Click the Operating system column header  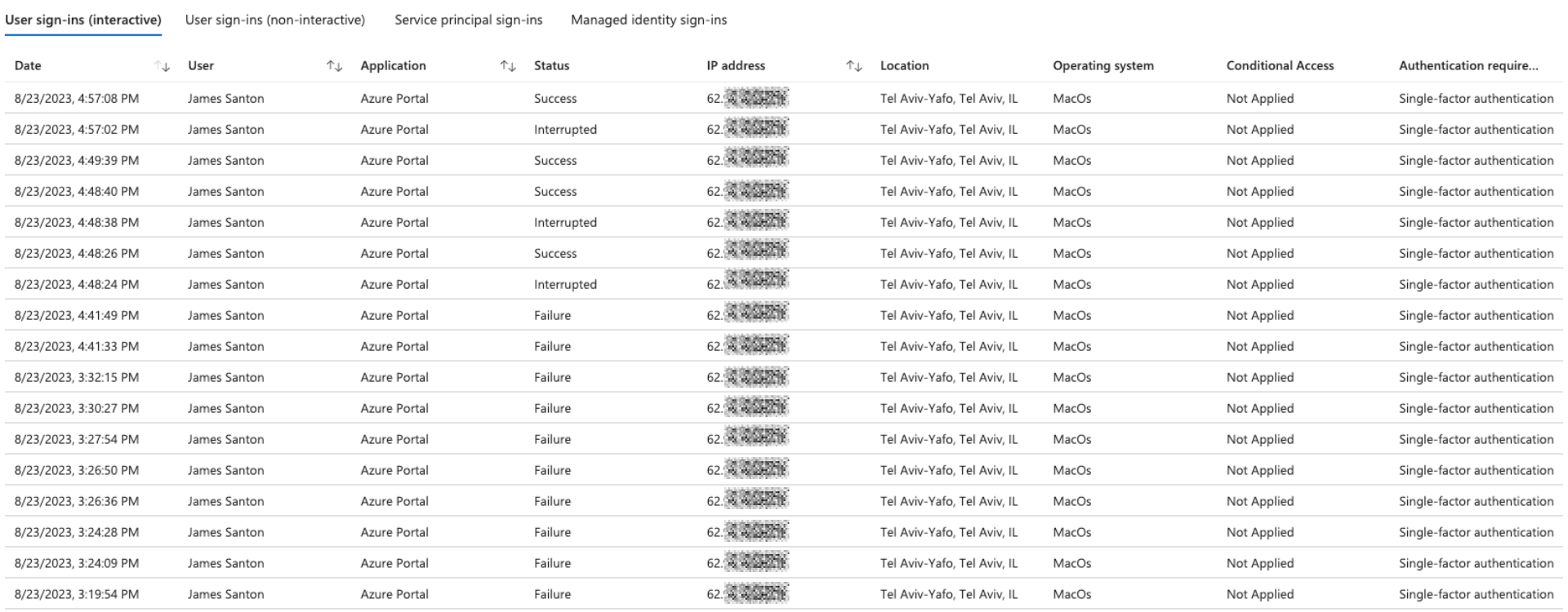pyautogui.click(x=1103, y=66)
